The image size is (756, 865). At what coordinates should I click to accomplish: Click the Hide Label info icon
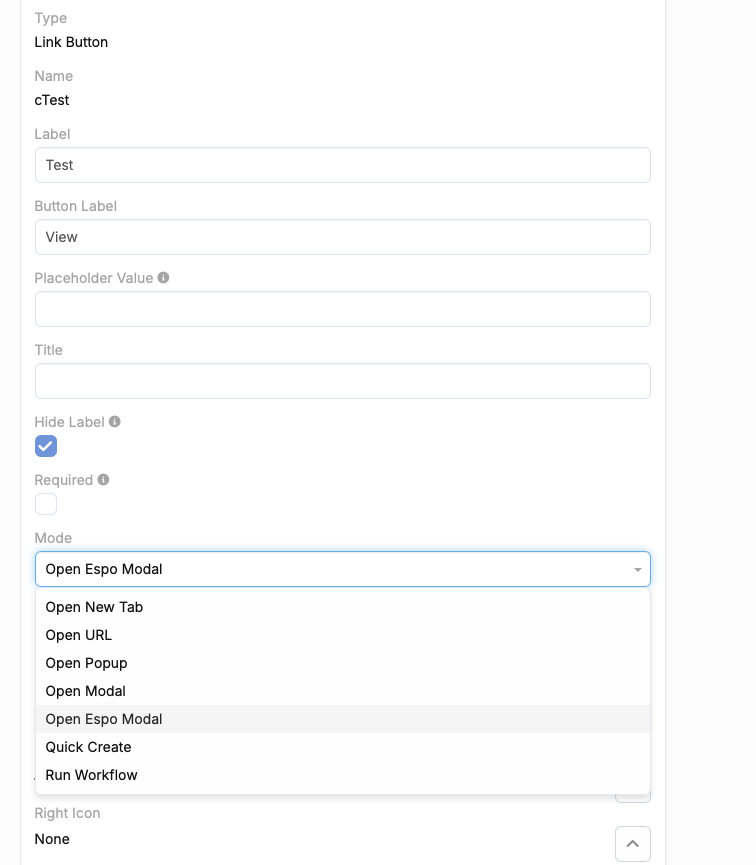[x=115, y=422]
